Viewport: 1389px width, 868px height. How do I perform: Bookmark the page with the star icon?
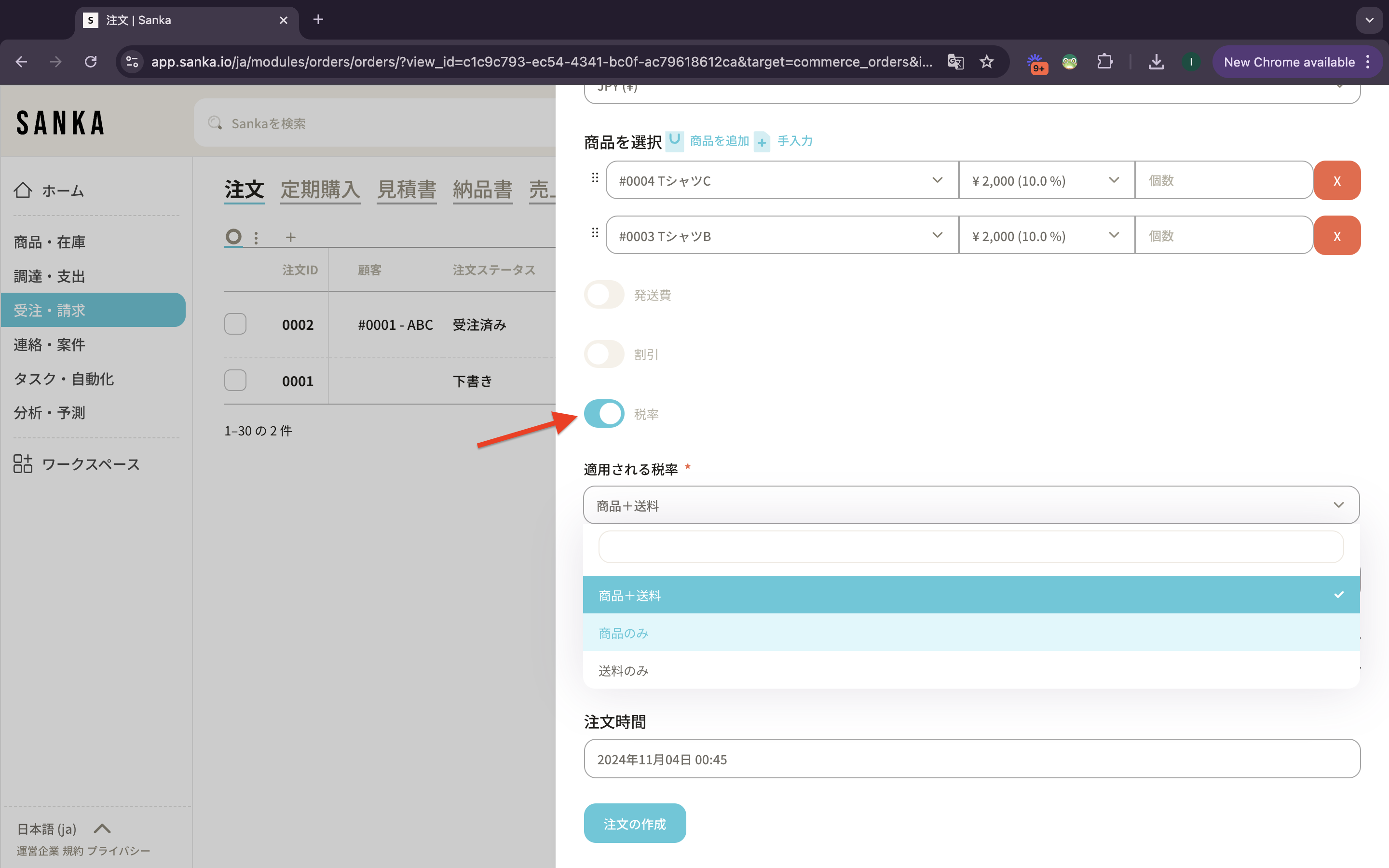point(987,62)
